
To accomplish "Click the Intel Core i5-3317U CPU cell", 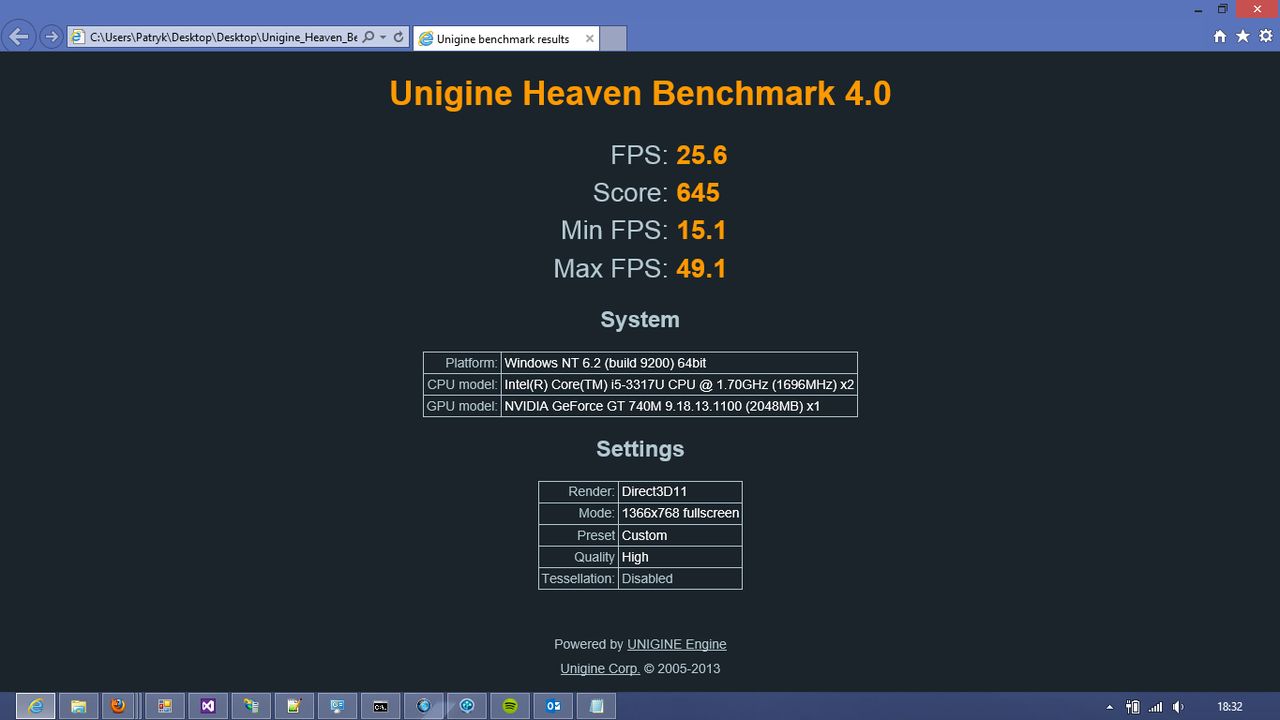I will tap(679, 384).
